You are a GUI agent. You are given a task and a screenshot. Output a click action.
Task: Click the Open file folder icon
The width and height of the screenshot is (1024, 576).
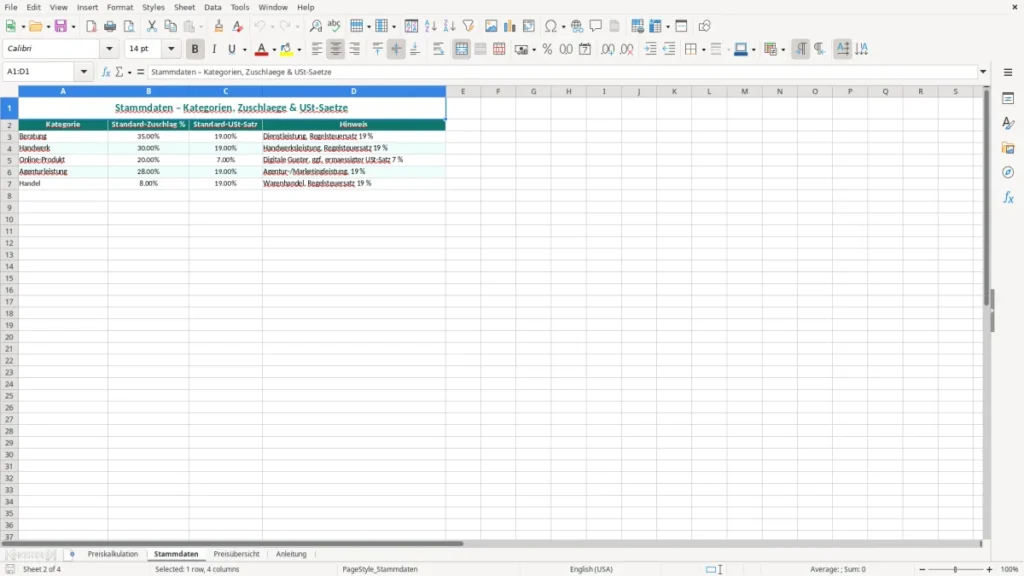35,26
